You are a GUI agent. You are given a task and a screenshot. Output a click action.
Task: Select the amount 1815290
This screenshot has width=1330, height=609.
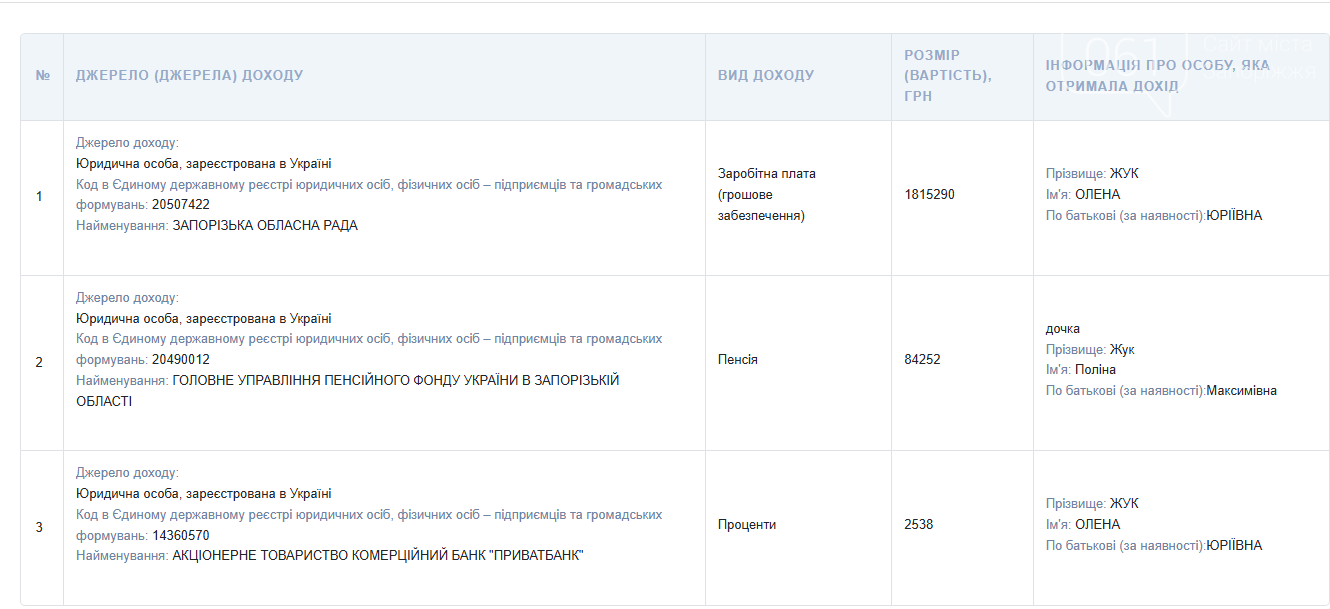pyautogui.click(x=929, y=194)
